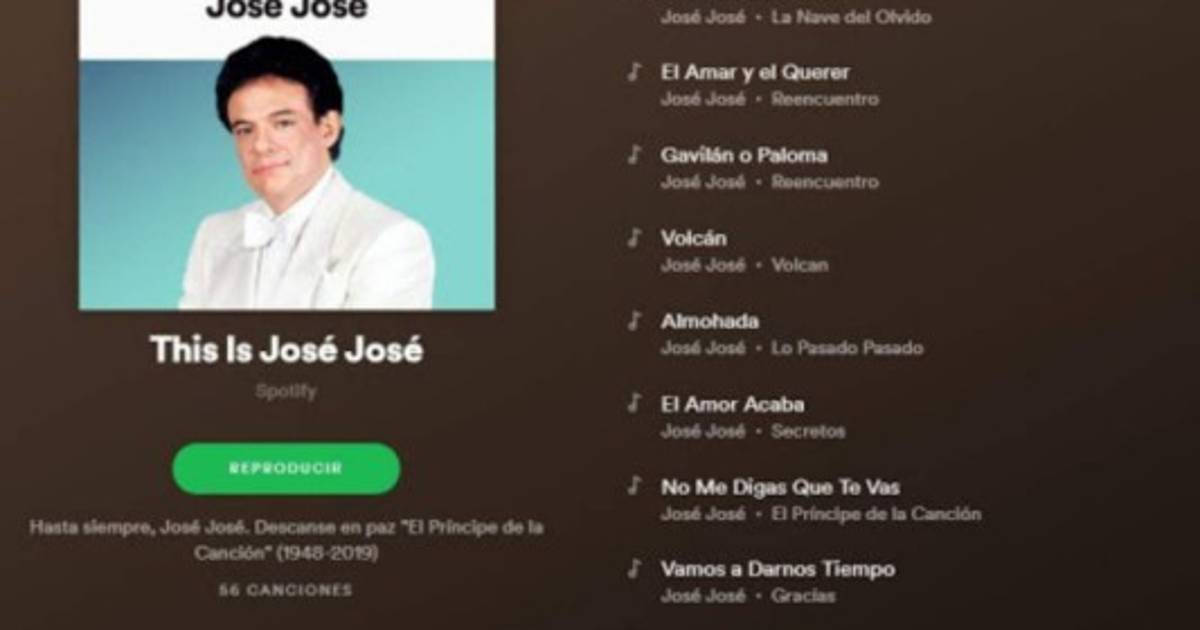Click the Spotify author name under the playlist title
Viewport: 1200px width, 630px height.
click(x=286, y=391)
